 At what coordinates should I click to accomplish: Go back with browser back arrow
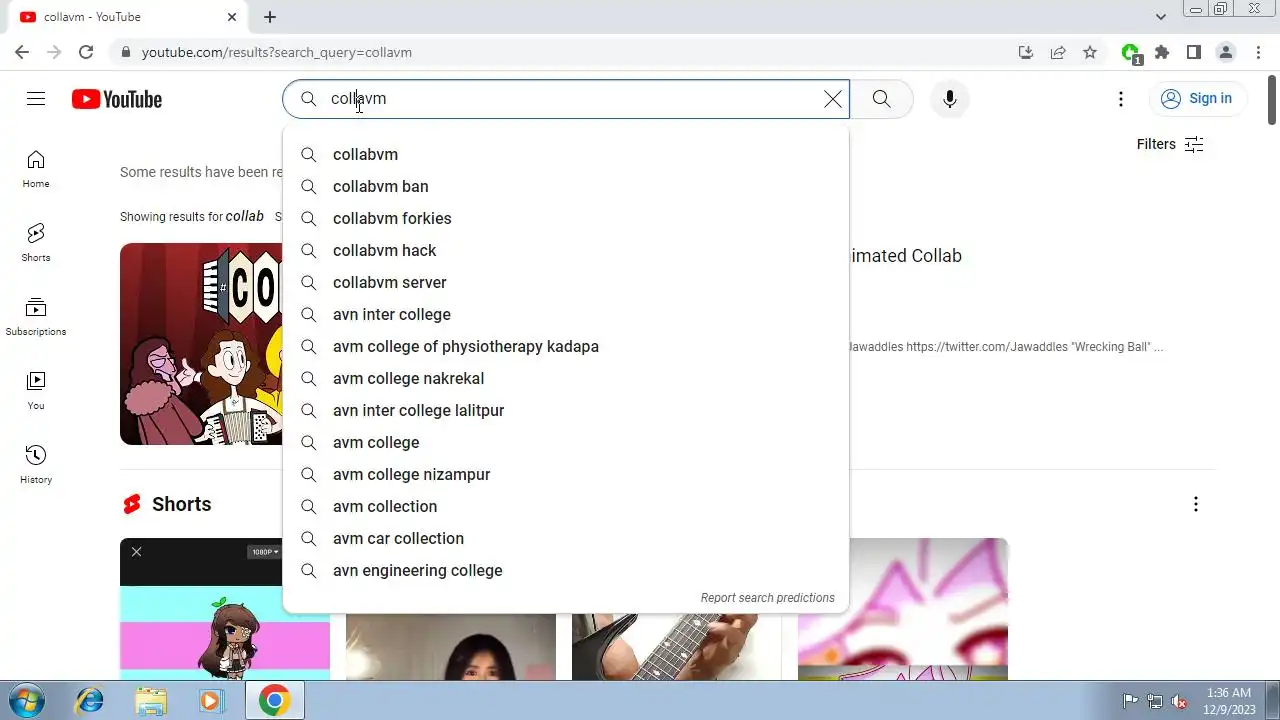(x=22, y=52)
